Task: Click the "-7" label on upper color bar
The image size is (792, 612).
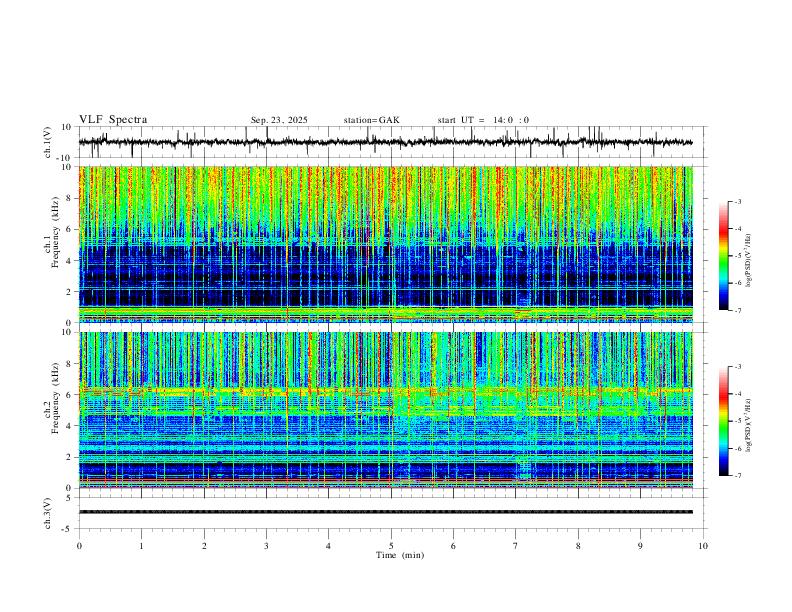Action: point(737,310)
